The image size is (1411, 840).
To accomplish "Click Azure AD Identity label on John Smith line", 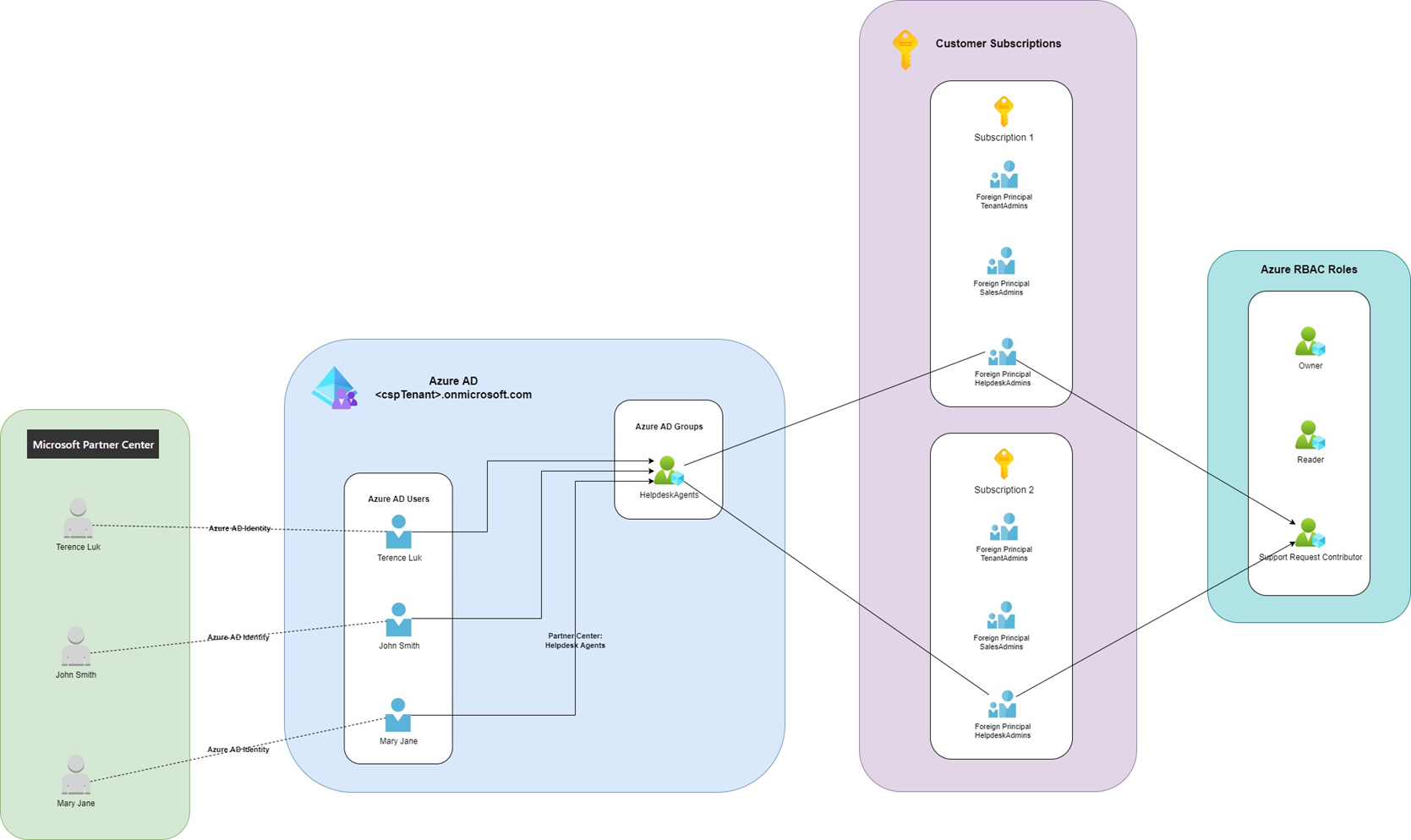I will (x=238, y=637).
